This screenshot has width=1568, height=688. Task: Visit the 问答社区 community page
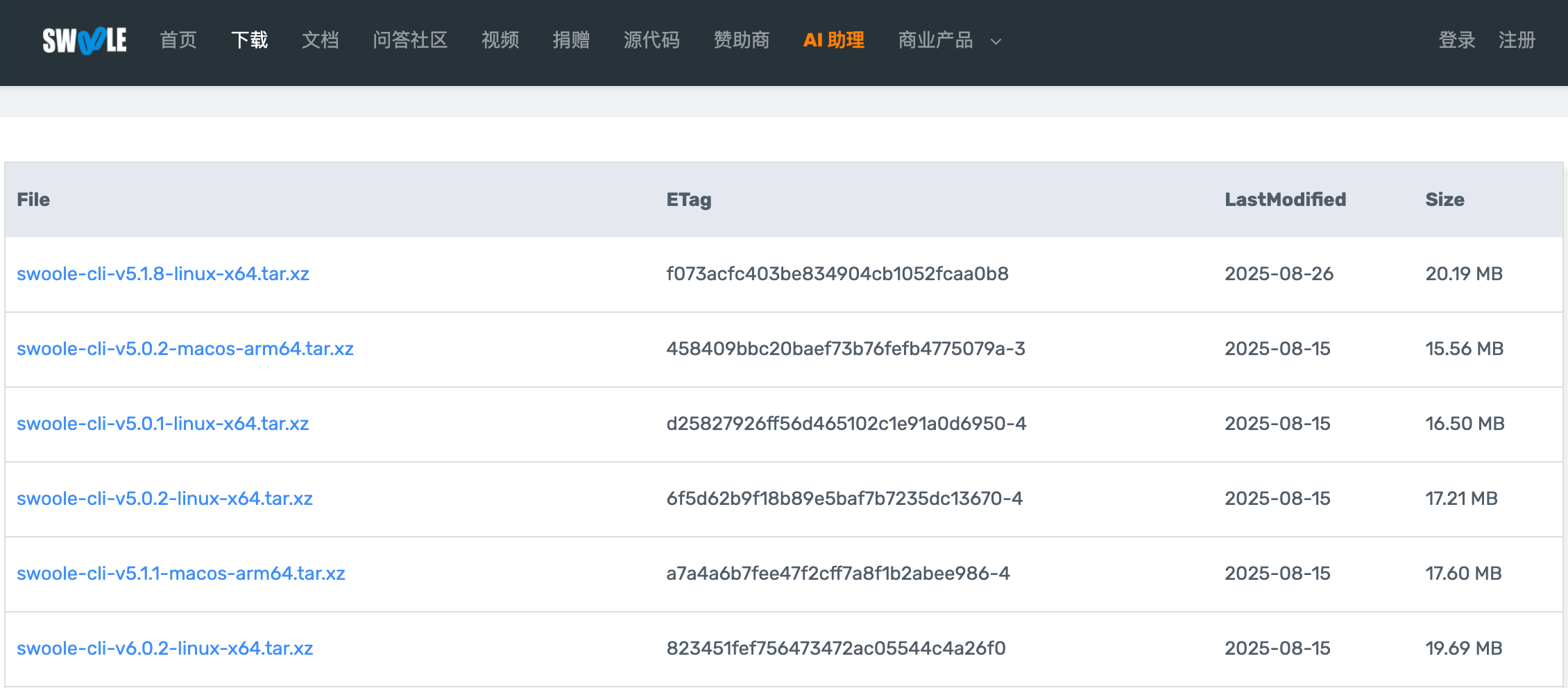tap(410, 40)
